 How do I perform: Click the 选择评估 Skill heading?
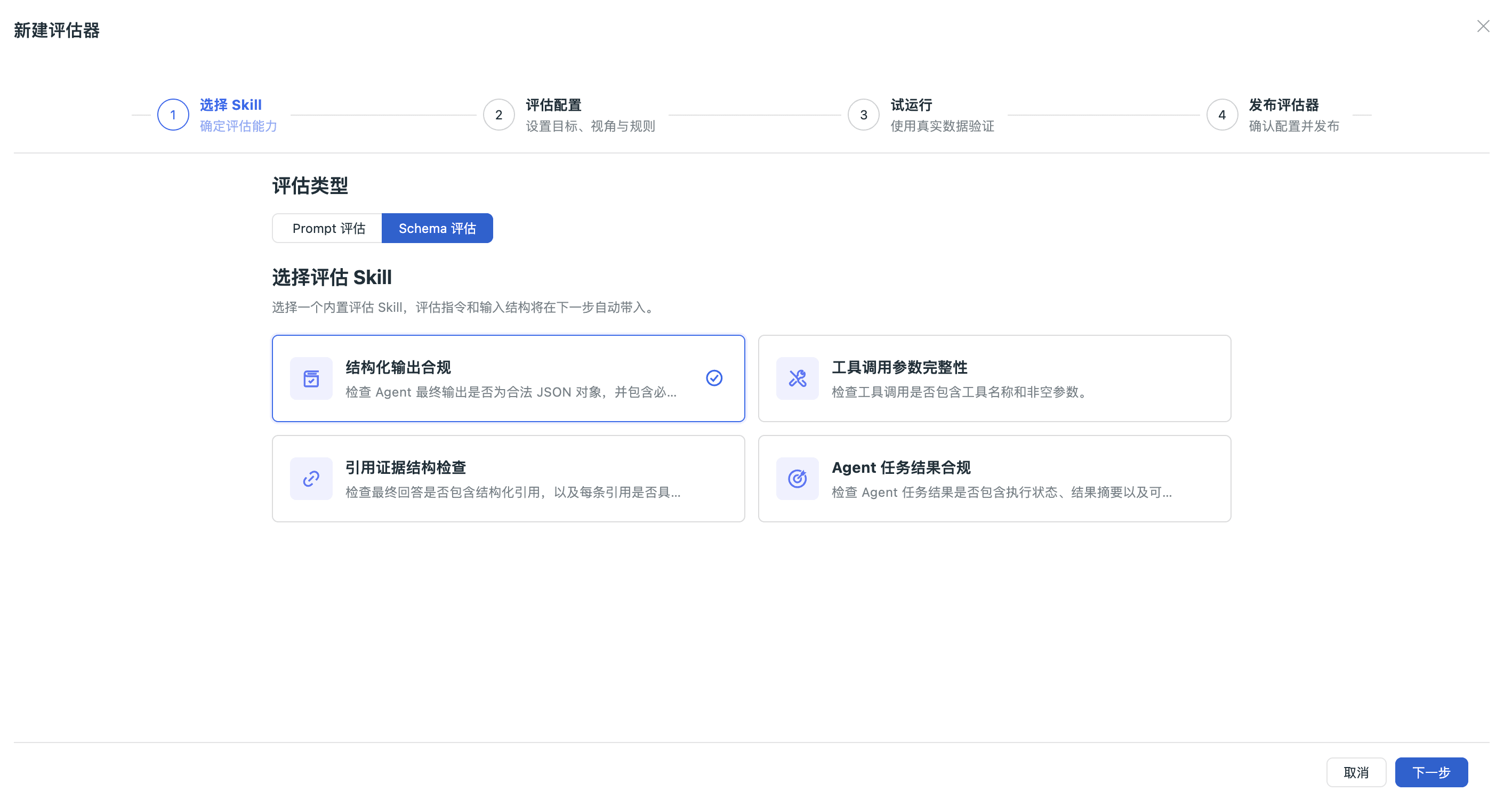pos(332,278)
